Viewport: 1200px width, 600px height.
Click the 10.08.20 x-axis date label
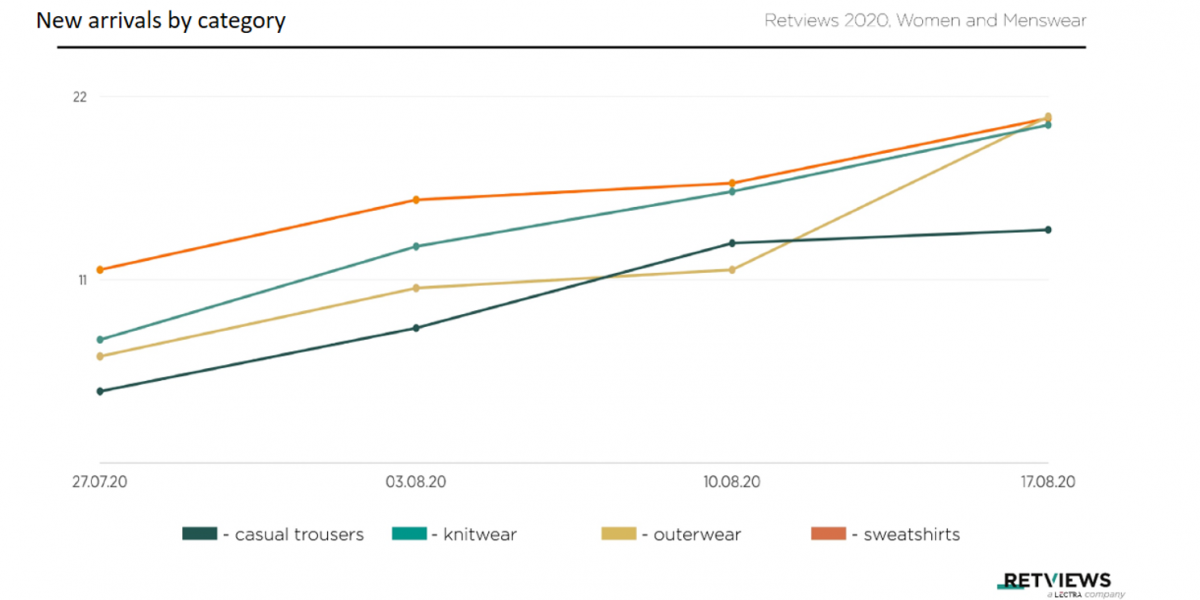point(732,482)
